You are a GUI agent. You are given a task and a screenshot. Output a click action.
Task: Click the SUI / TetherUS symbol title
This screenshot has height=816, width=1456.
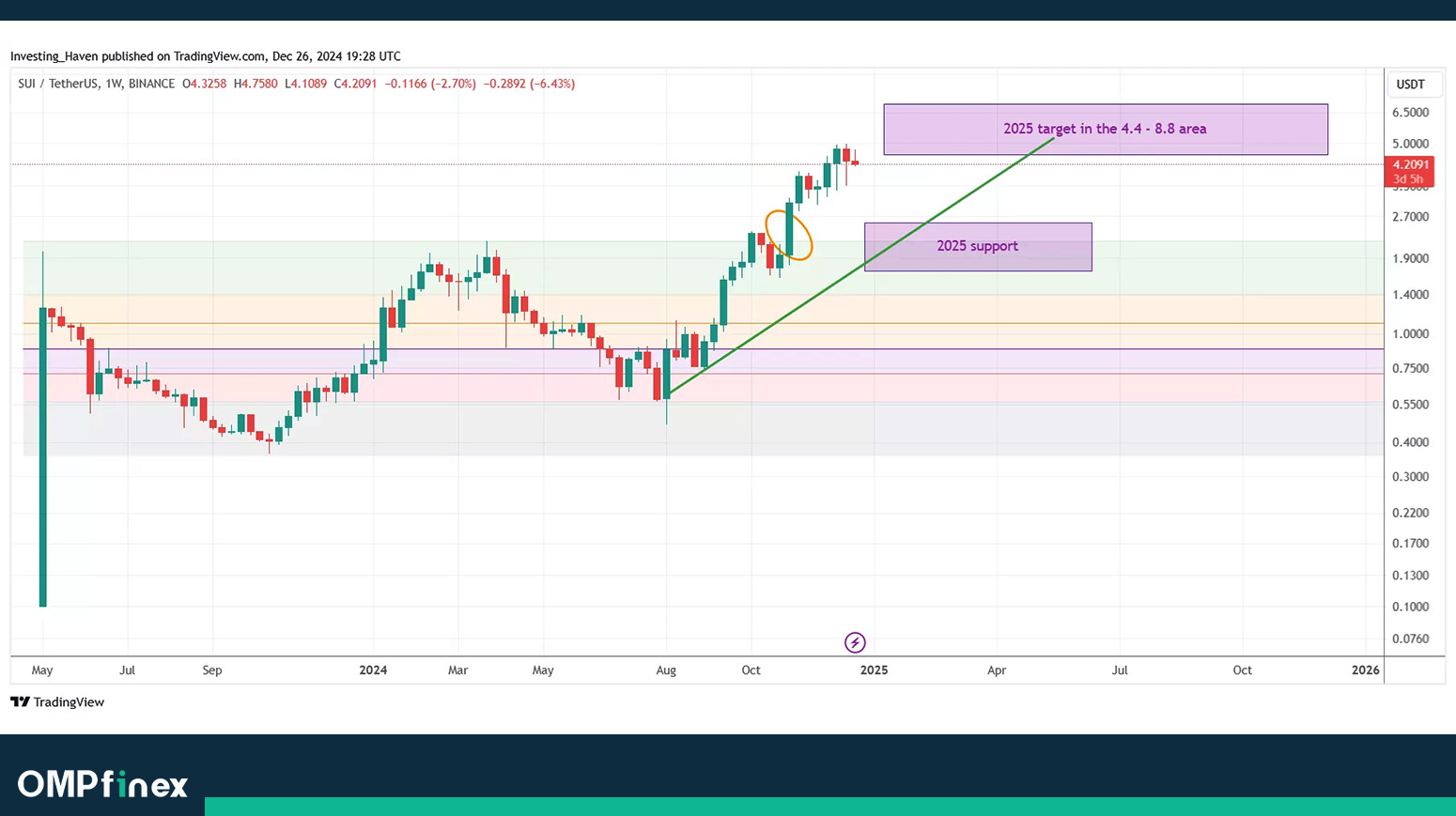(x=57, y=84)
